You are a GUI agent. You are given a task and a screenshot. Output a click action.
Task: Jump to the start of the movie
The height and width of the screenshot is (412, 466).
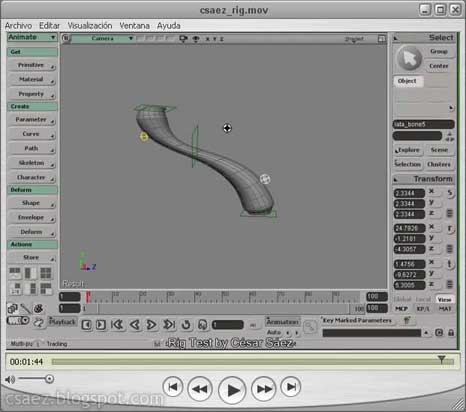pyautogui.click(x=173, y=387)
